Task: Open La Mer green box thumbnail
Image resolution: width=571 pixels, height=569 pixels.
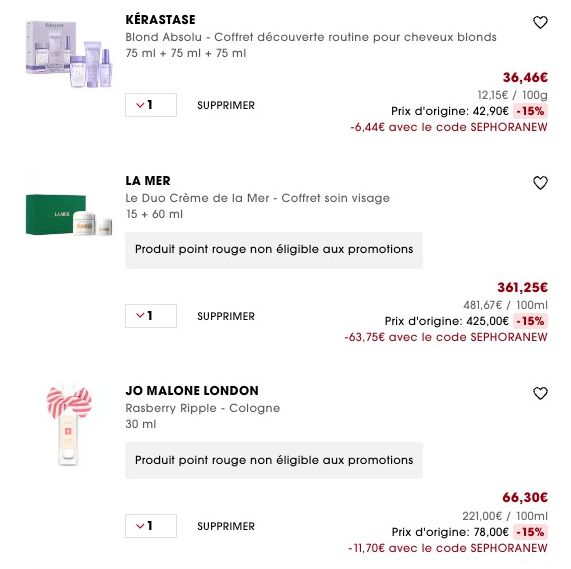Action: click(x=69, y=215)
